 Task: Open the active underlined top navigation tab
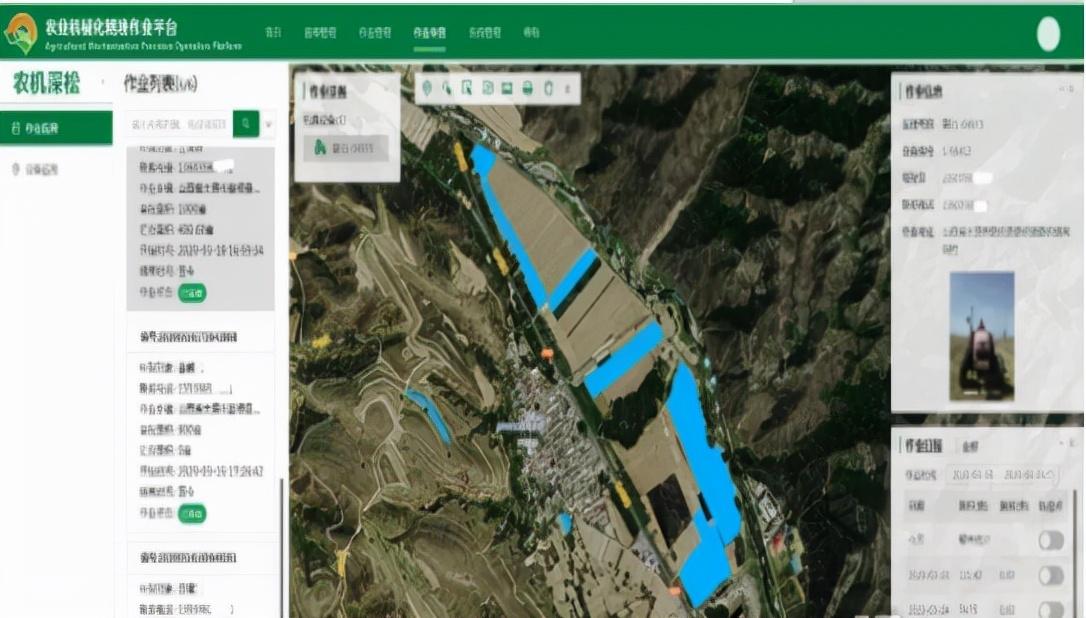(429, 33)
